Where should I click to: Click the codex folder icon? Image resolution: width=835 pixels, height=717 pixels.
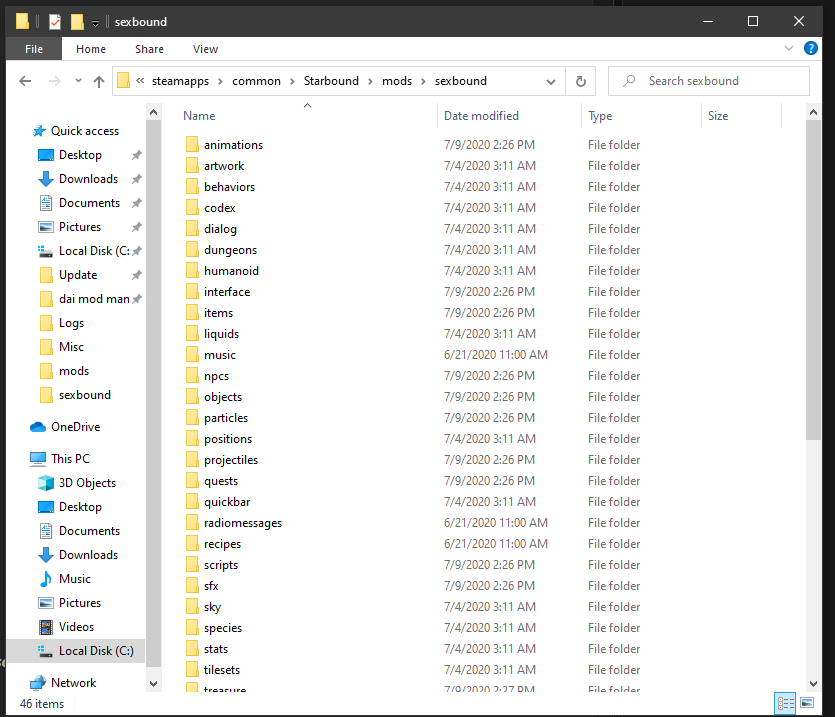click(192, 208)
